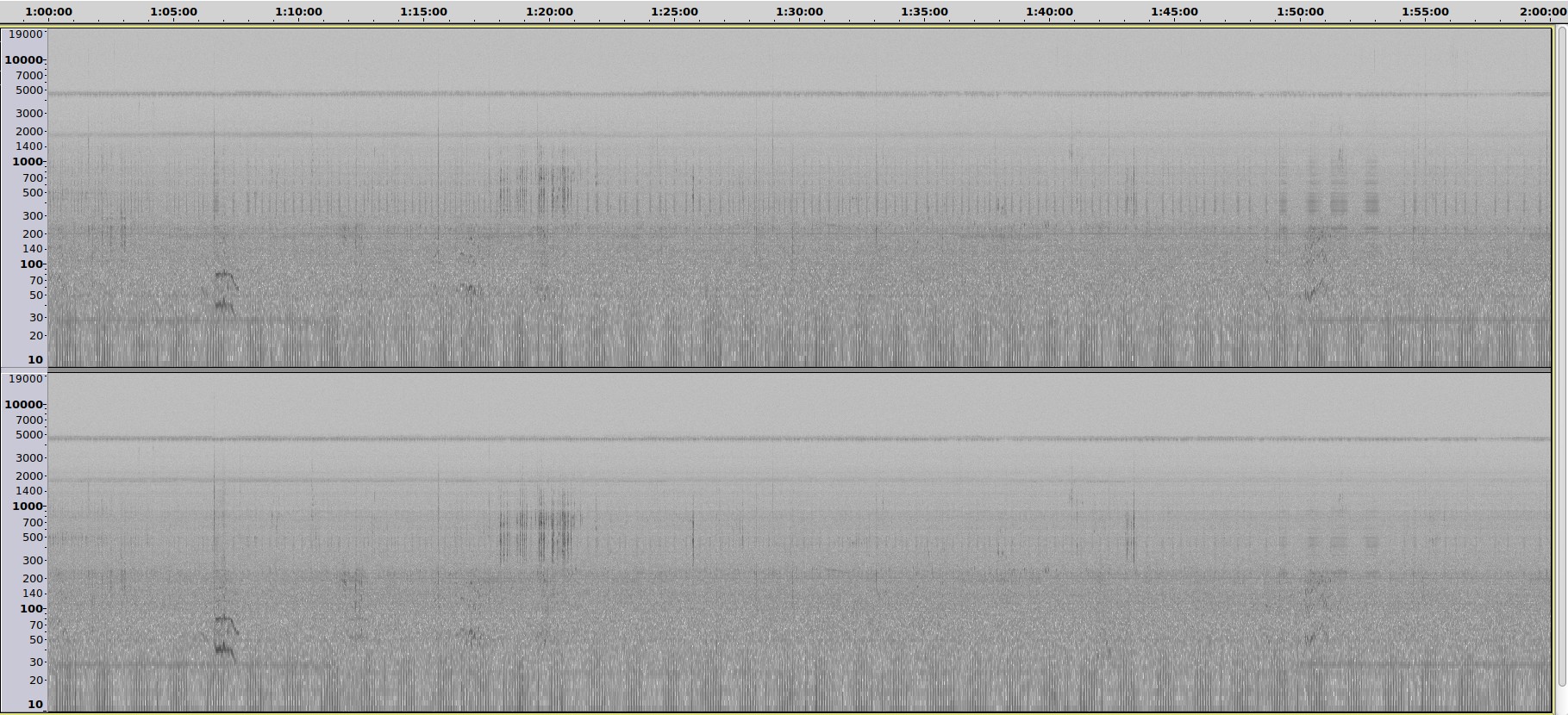Click the 10 label at the bottom of the lower scale
1568x715 pixels.
(x=35, y=705)
